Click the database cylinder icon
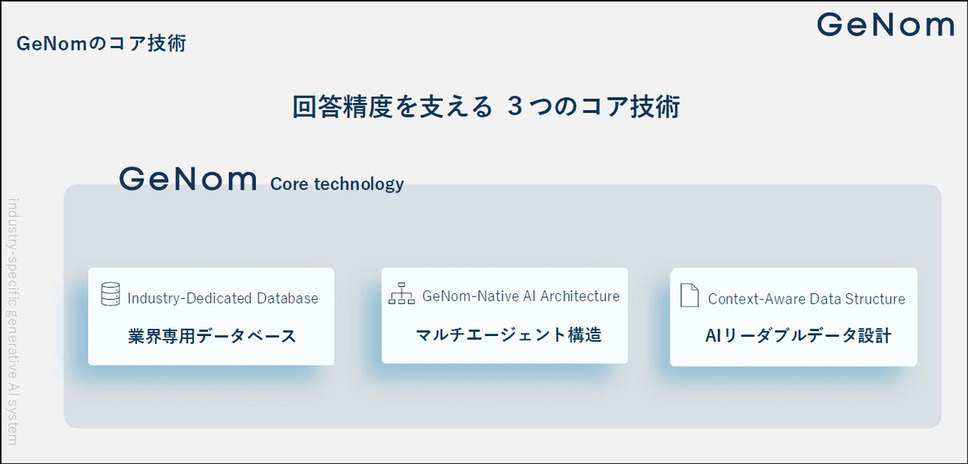 (x=111, y=295)
